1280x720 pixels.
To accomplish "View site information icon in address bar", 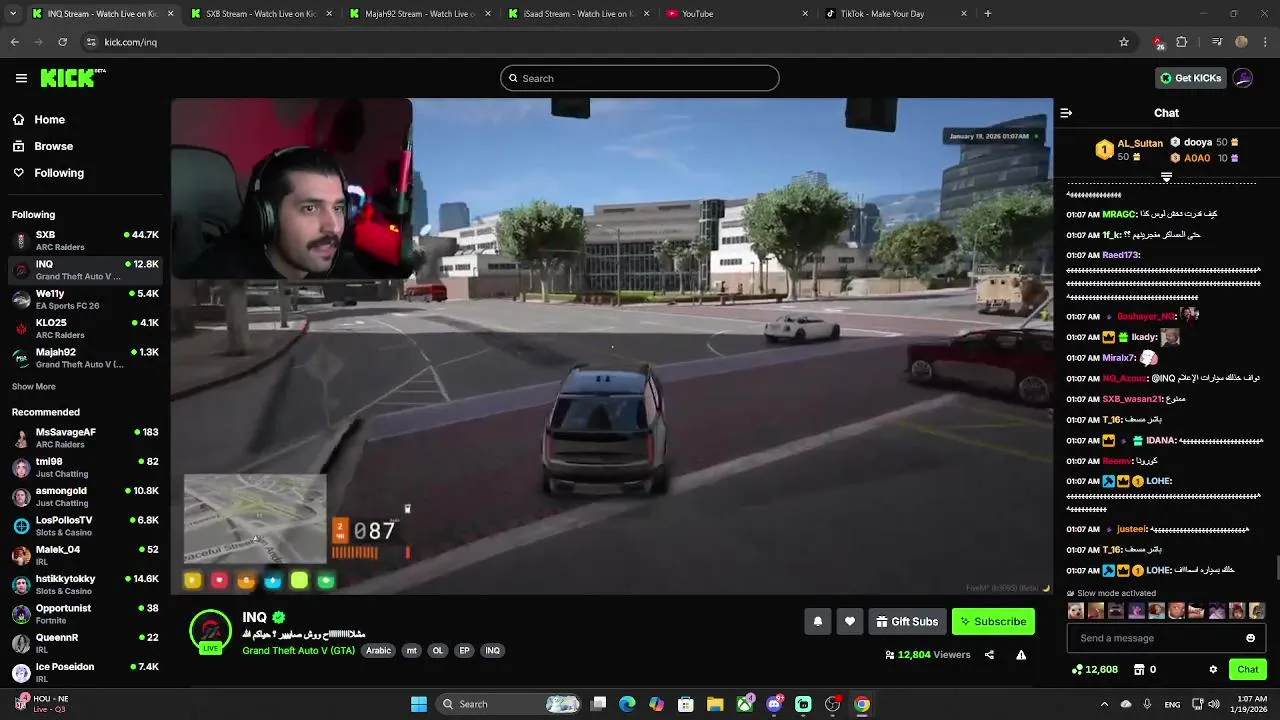I will point(91,42).
